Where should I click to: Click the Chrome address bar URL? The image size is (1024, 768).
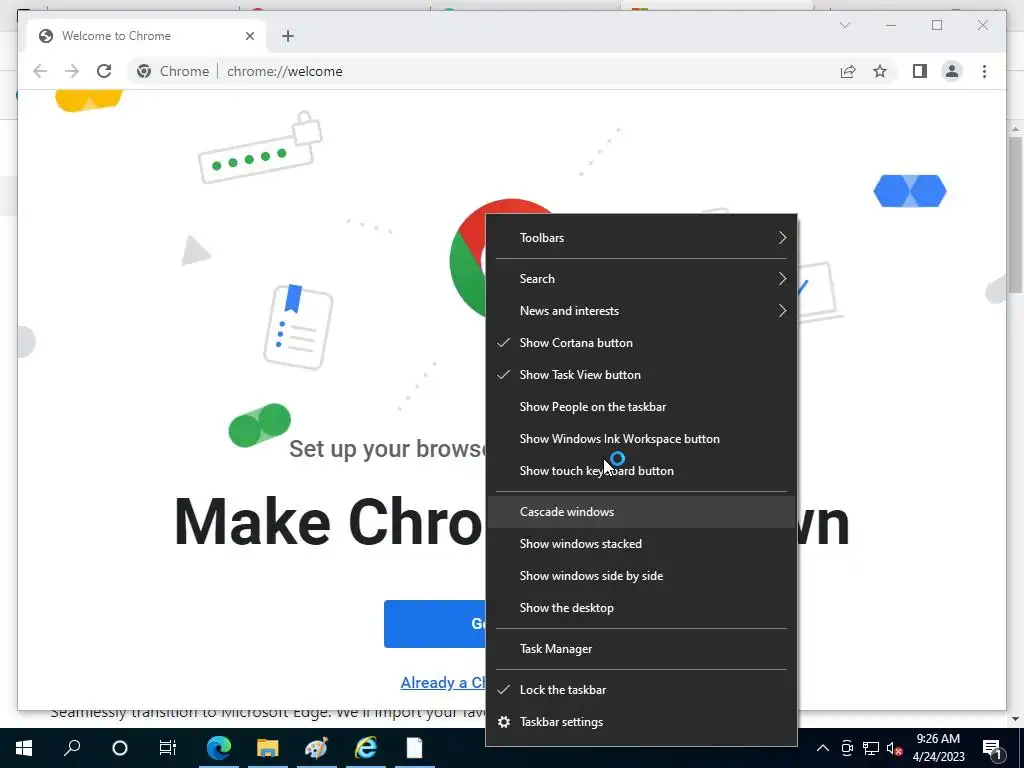(x=285, y=71)
